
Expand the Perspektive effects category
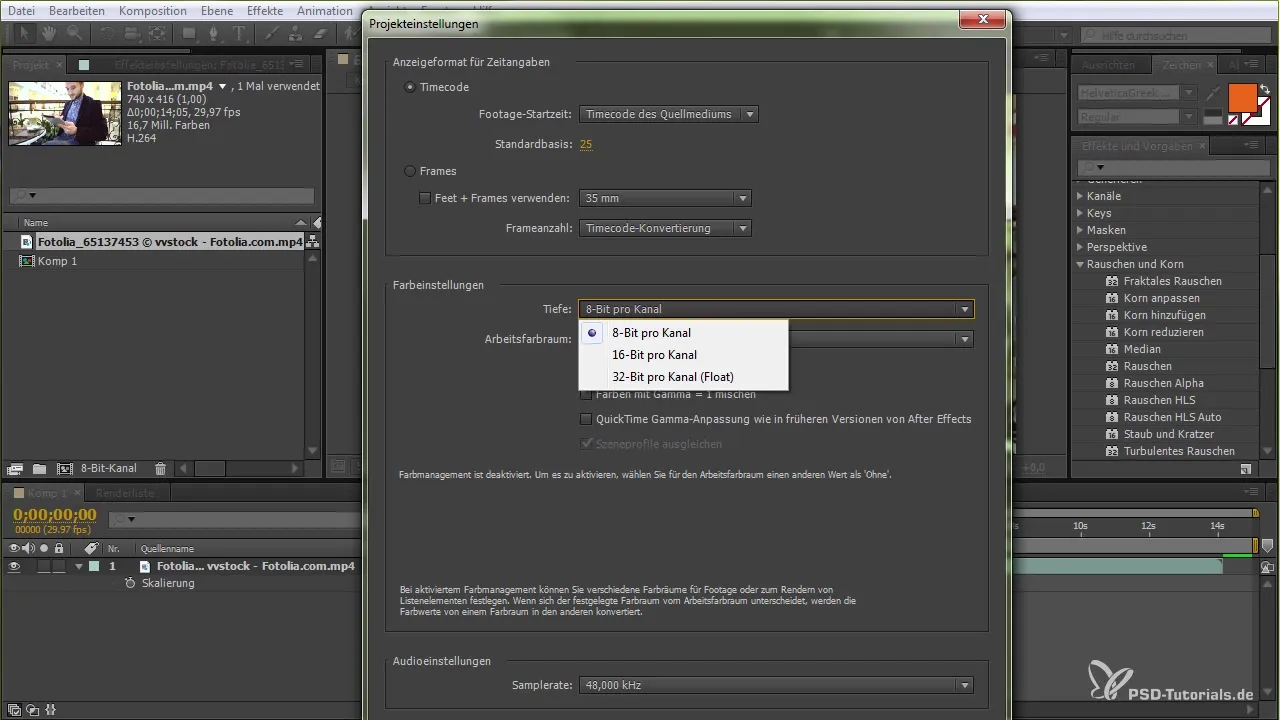coord(1080,247)
